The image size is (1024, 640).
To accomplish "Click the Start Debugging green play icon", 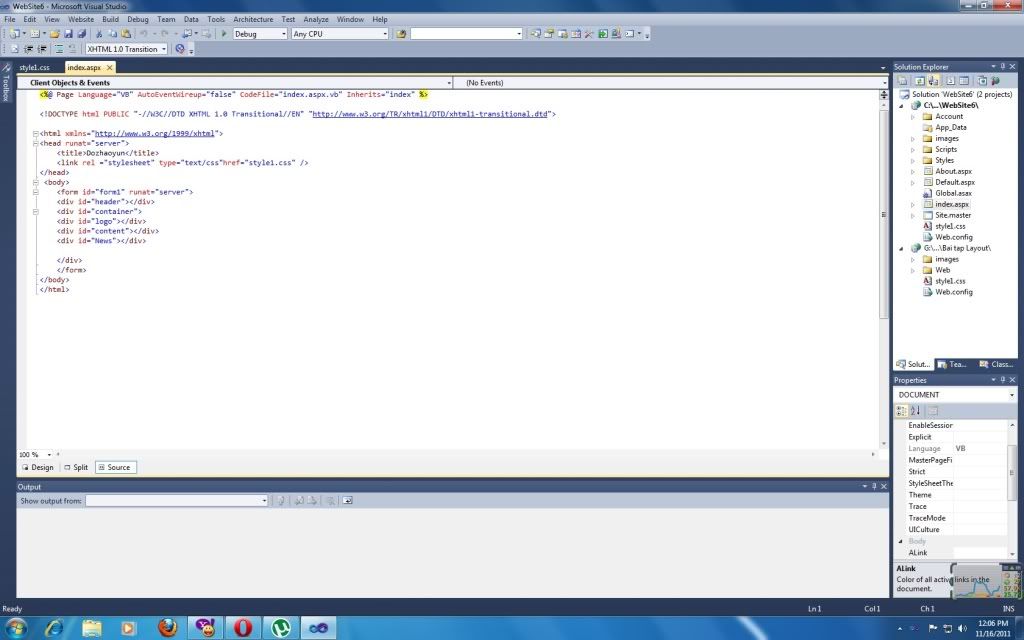I will point(224,34).
